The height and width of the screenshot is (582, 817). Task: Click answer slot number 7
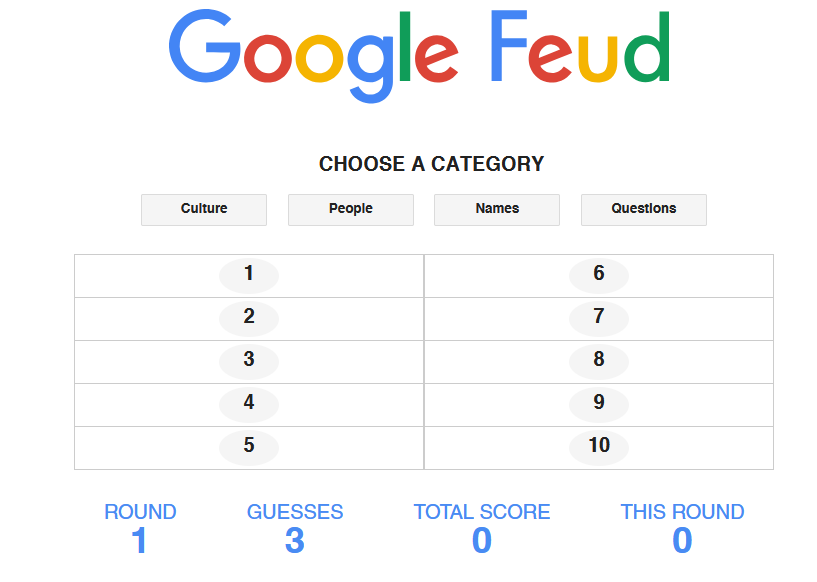coord(598,318)
